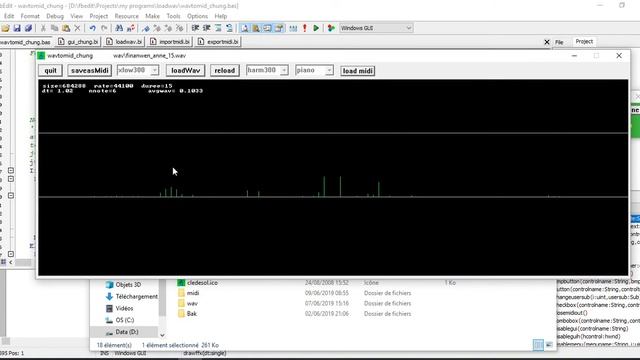
Task: Click the Copy toolbar icon
Action: [54, 28]
